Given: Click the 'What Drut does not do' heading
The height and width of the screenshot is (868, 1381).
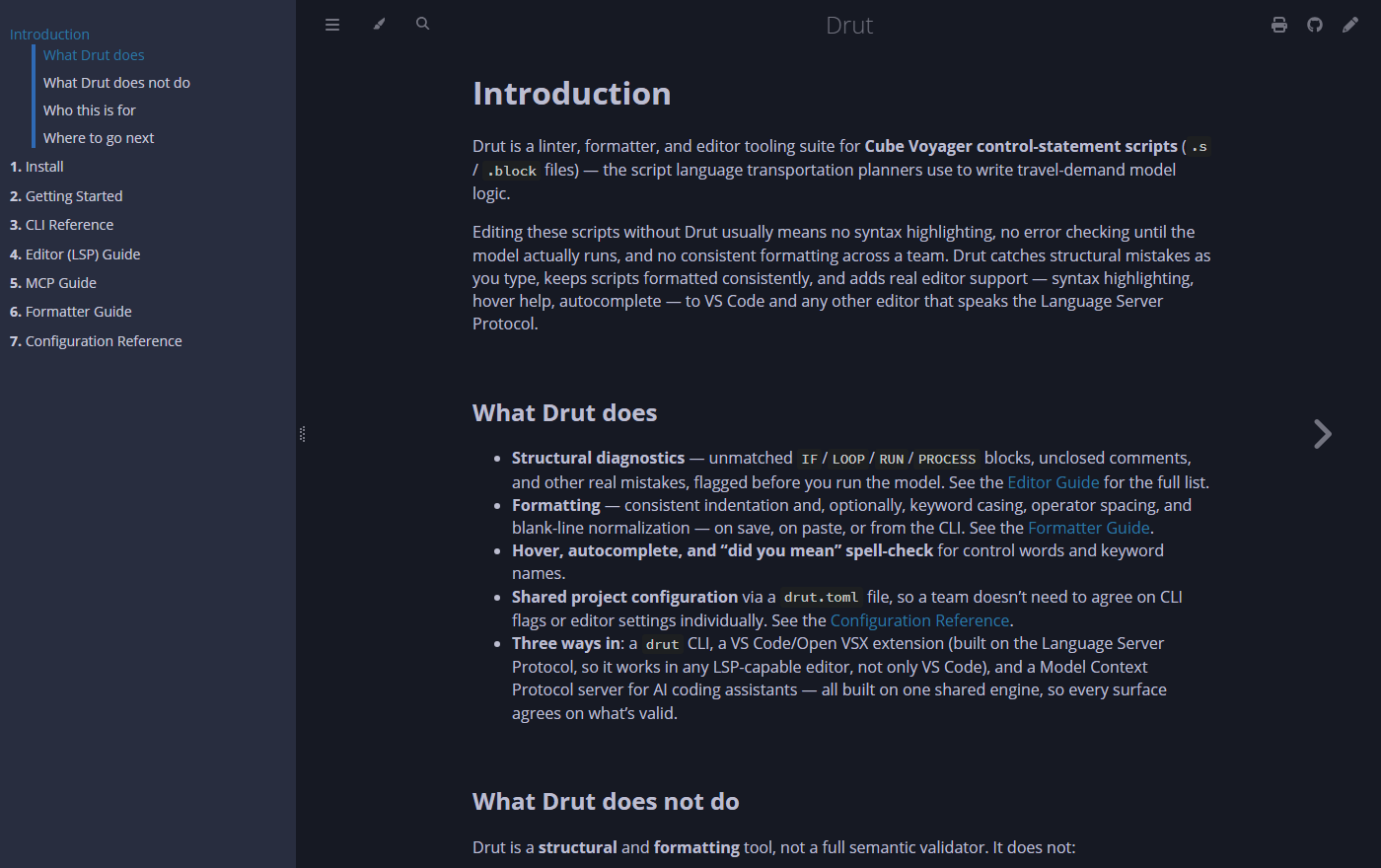Looking at the screenshot, I should [606, 802].
